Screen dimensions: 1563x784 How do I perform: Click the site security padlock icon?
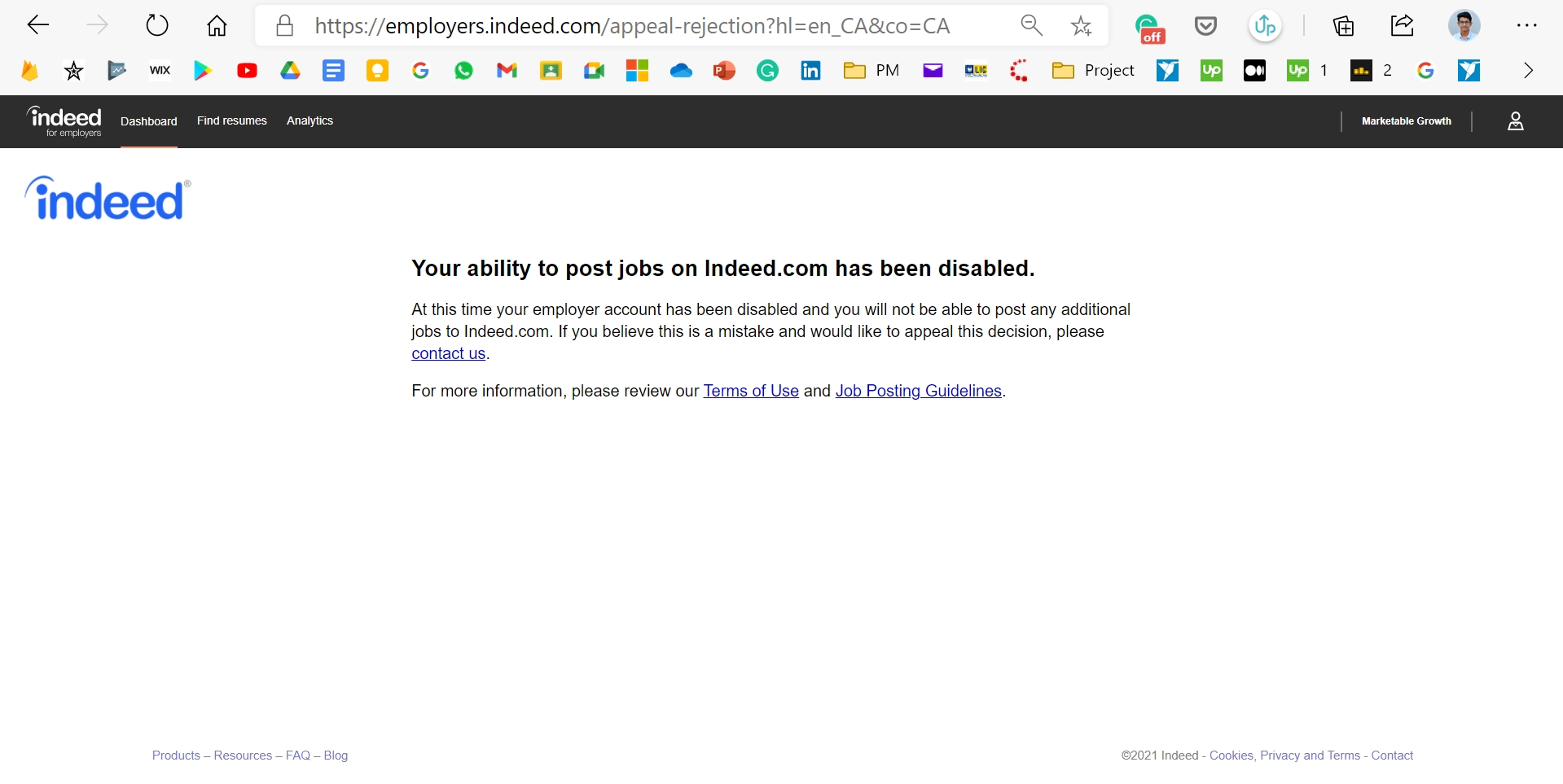coord(284,25)
